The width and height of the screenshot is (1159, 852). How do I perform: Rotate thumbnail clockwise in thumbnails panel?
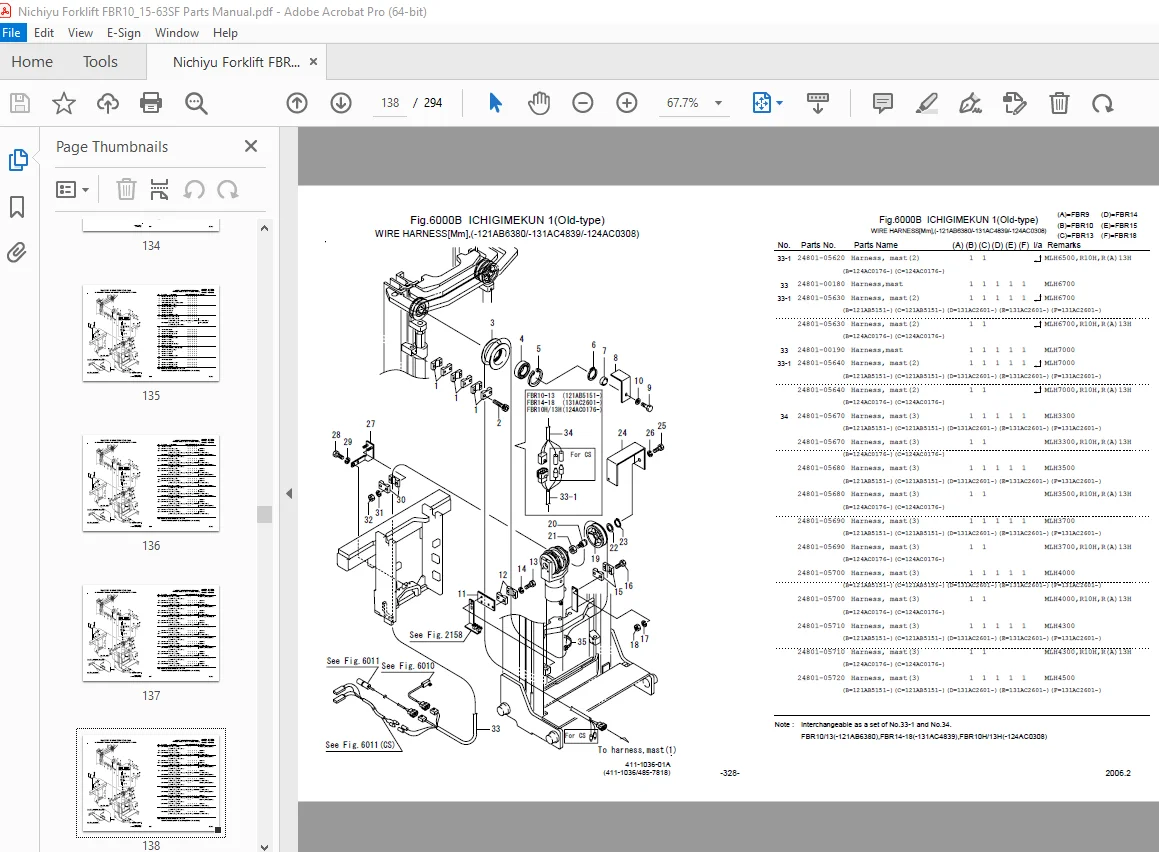click(228, 190)
